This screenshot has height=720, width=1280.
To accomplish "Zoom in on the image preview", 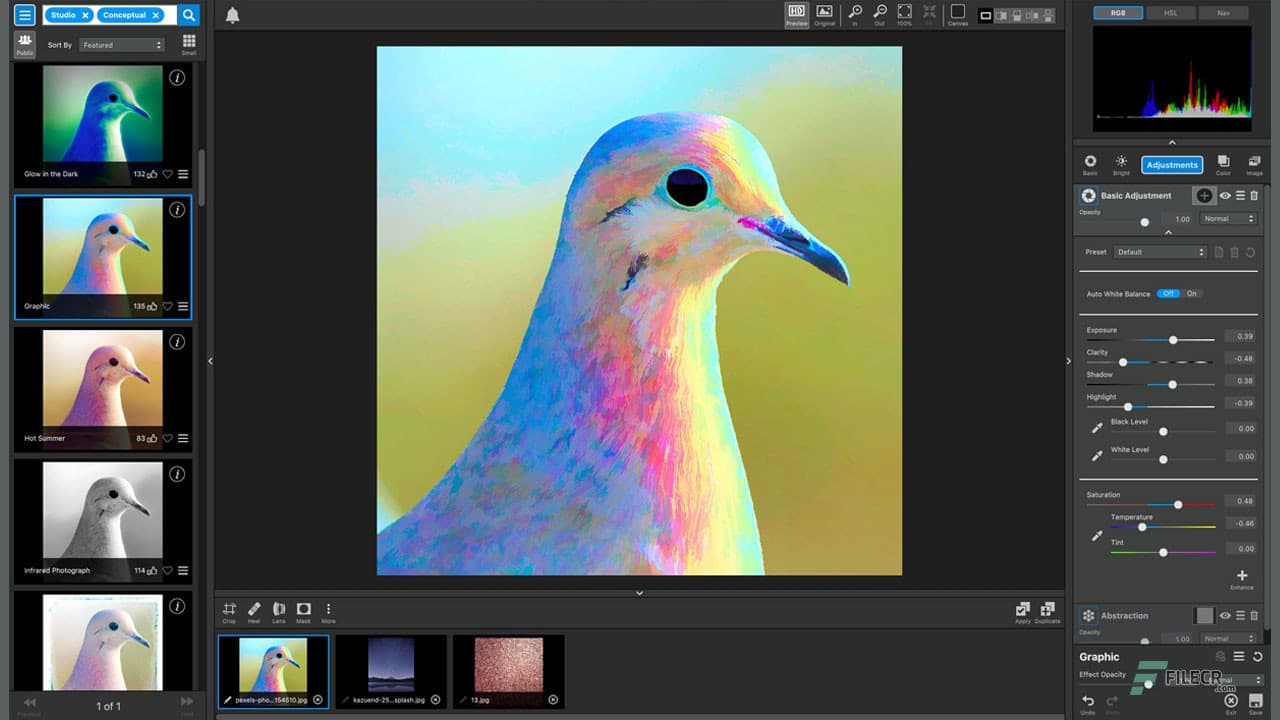I will pyautogui.click(x=855, y=14).
